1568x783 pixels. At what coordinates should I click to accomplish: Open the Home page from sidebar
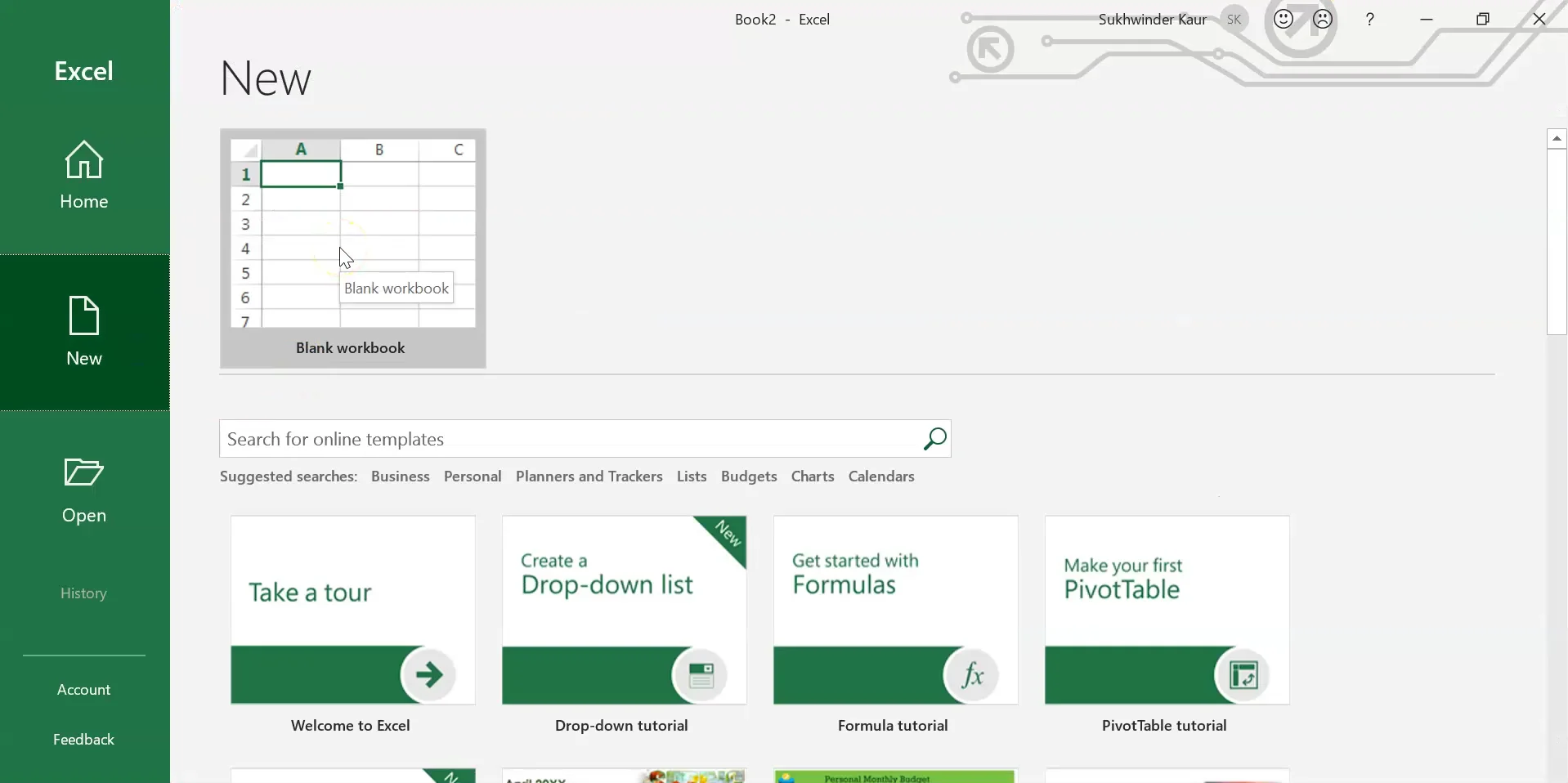(x=84, y=175)
